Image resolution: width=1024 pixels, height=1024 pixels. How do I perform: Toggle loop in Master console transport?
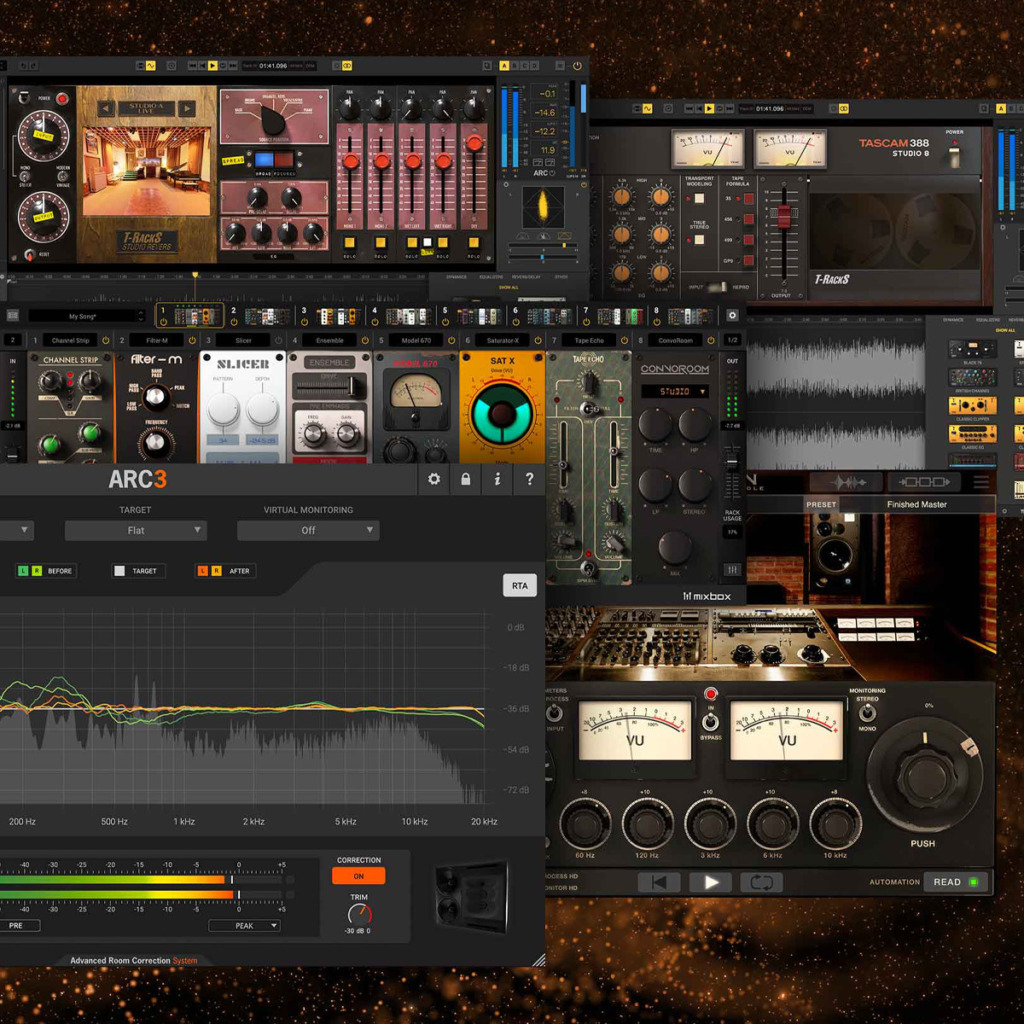761,882
